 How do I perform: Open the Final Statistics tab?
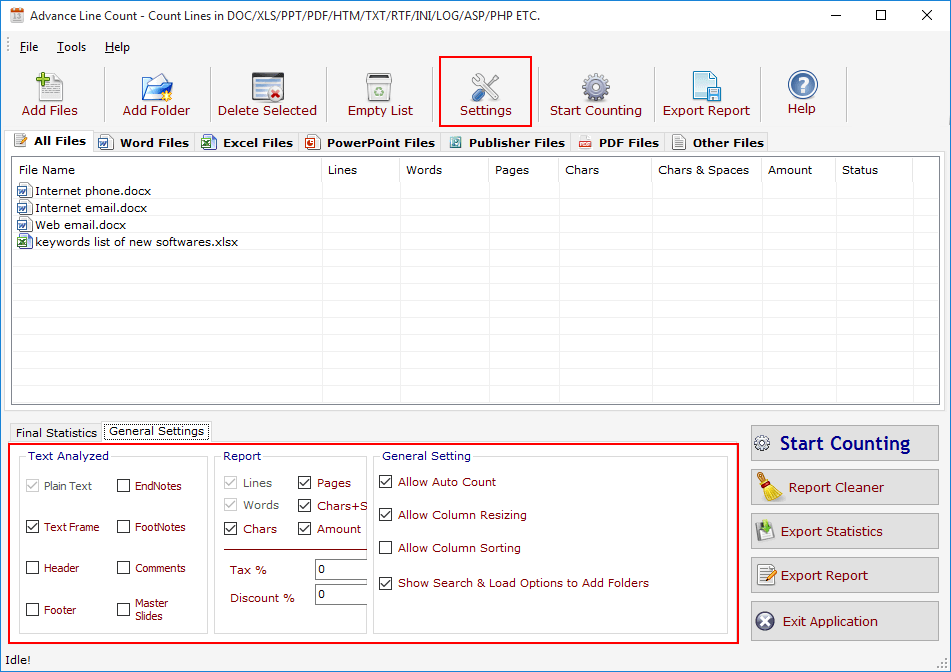point(56,432)
